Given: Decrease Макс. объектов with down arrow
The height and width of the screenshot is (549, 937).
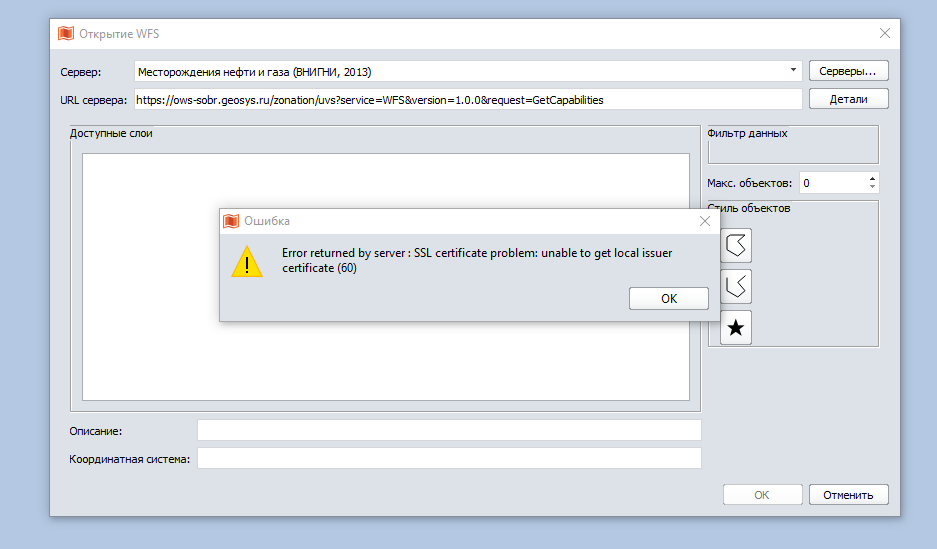Looking at the screenshot, I should coord(872,187).
